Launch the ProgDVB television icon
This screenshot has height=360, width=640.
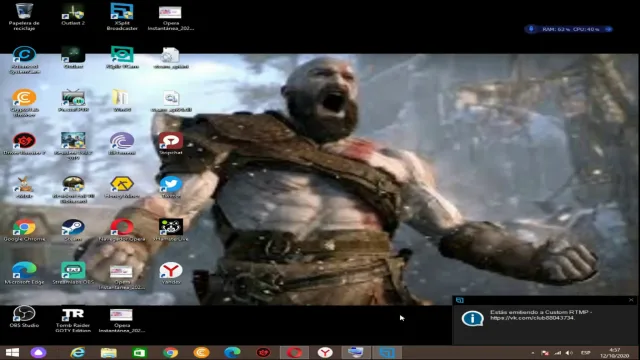point(73,100)
